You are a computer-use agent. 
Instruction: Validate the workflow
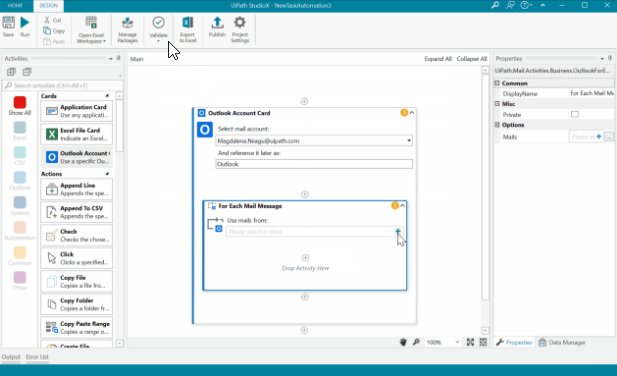[x=158, y=29]
